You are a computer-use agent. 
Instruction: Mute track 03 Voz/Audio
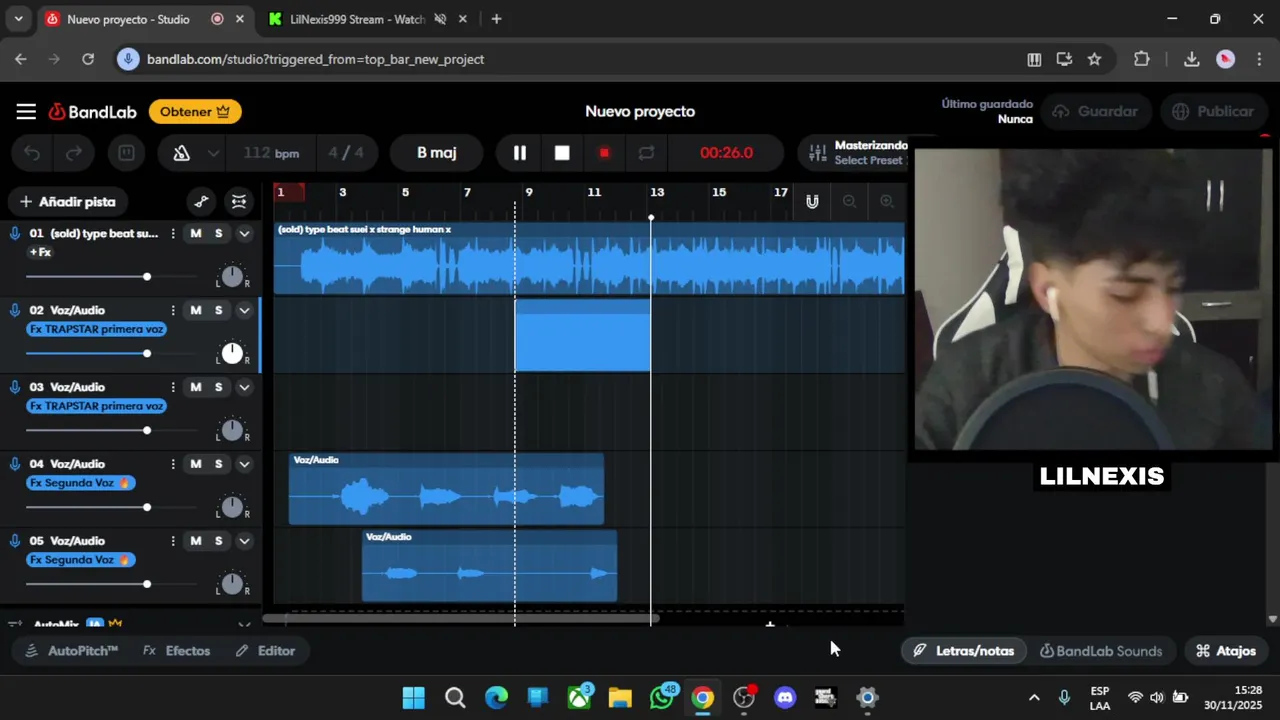(196, 388)
